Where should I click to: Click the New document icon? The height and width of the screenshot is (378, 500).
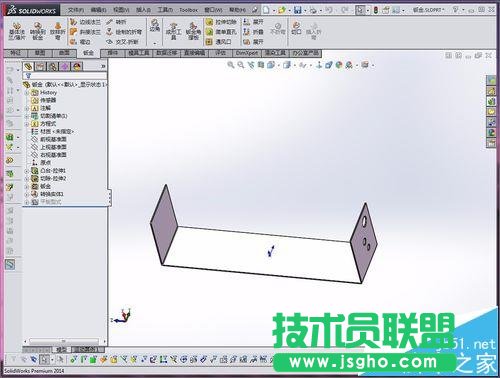click(x=266, y=10)
